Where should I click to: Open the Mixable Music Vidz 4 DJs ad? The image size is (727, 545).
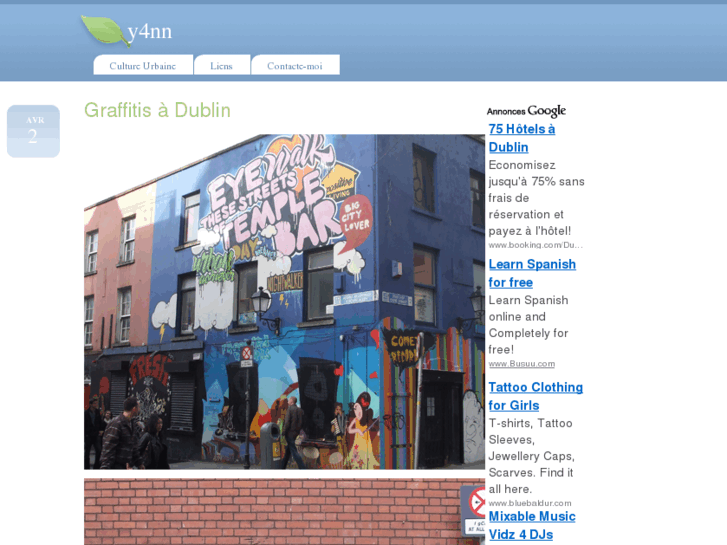click(532, 525)
